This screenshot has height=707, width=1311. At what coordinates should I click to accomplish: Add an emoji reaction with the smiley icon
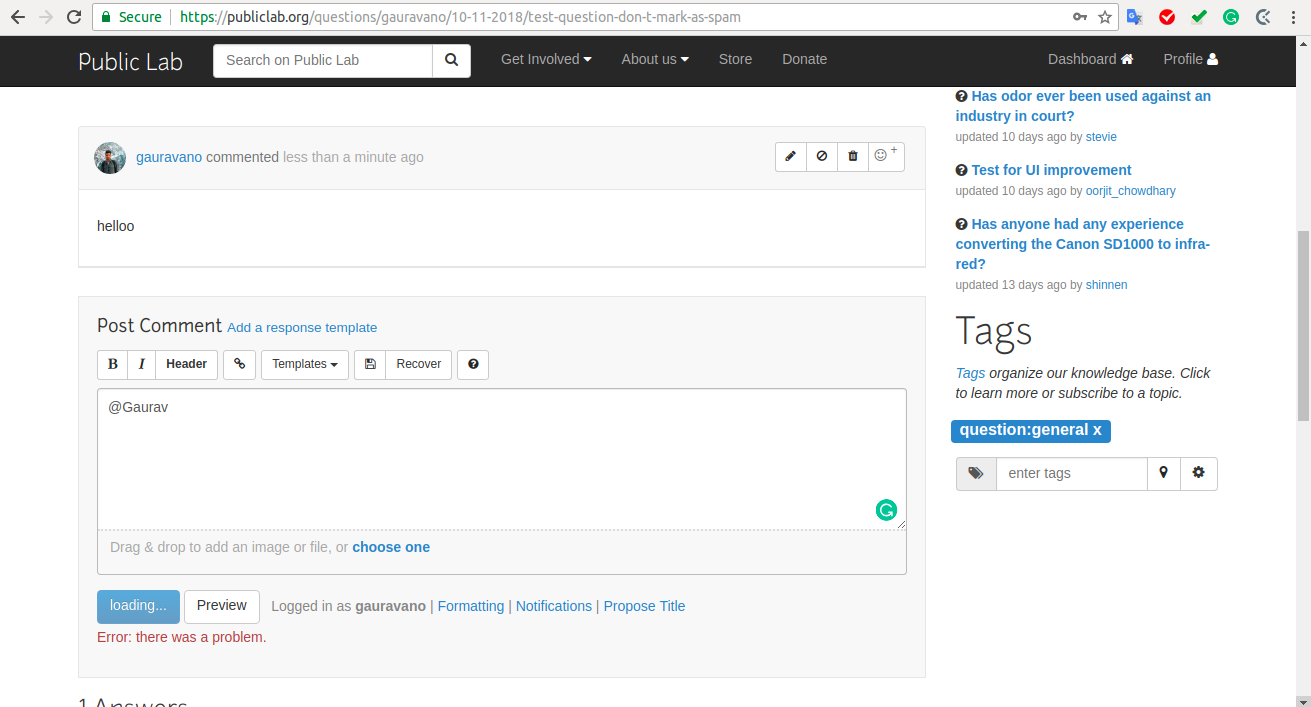884,155
